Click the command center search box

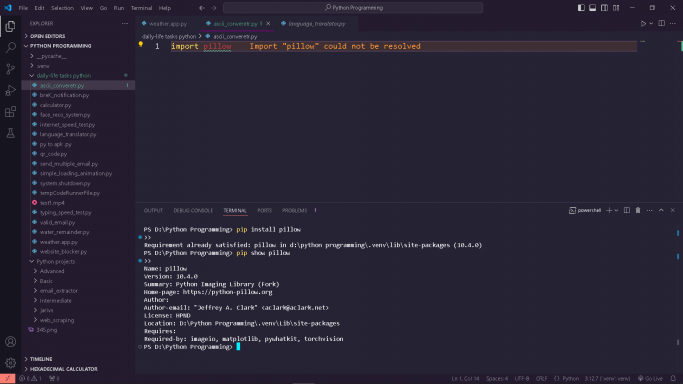point(353,8)
